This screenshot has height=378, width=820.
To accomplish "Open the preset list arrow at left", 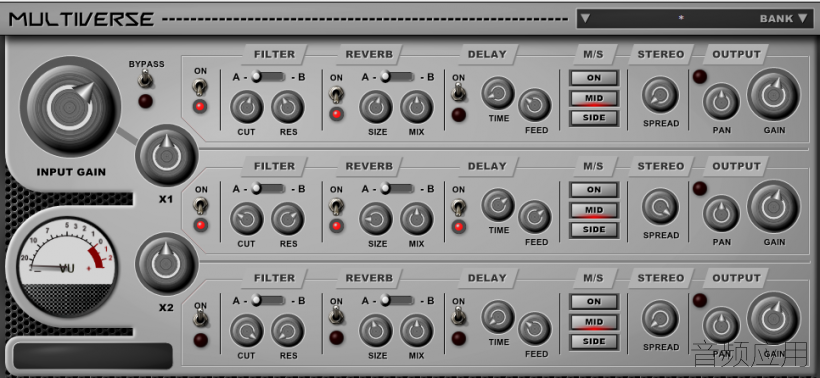I will click(x=585, y=19).
